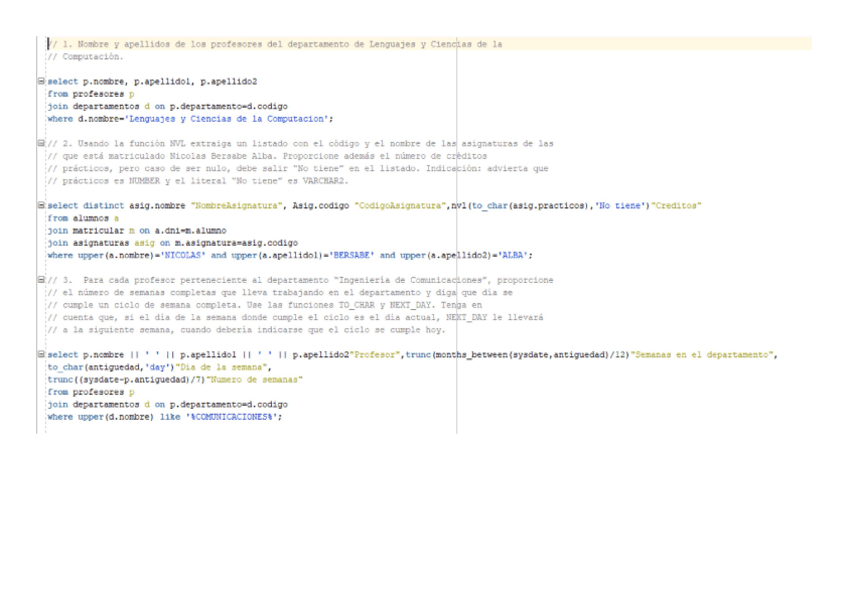Collapse the select distinct asig.nombre block
The image size is (848, 599).
pos(40,205)
